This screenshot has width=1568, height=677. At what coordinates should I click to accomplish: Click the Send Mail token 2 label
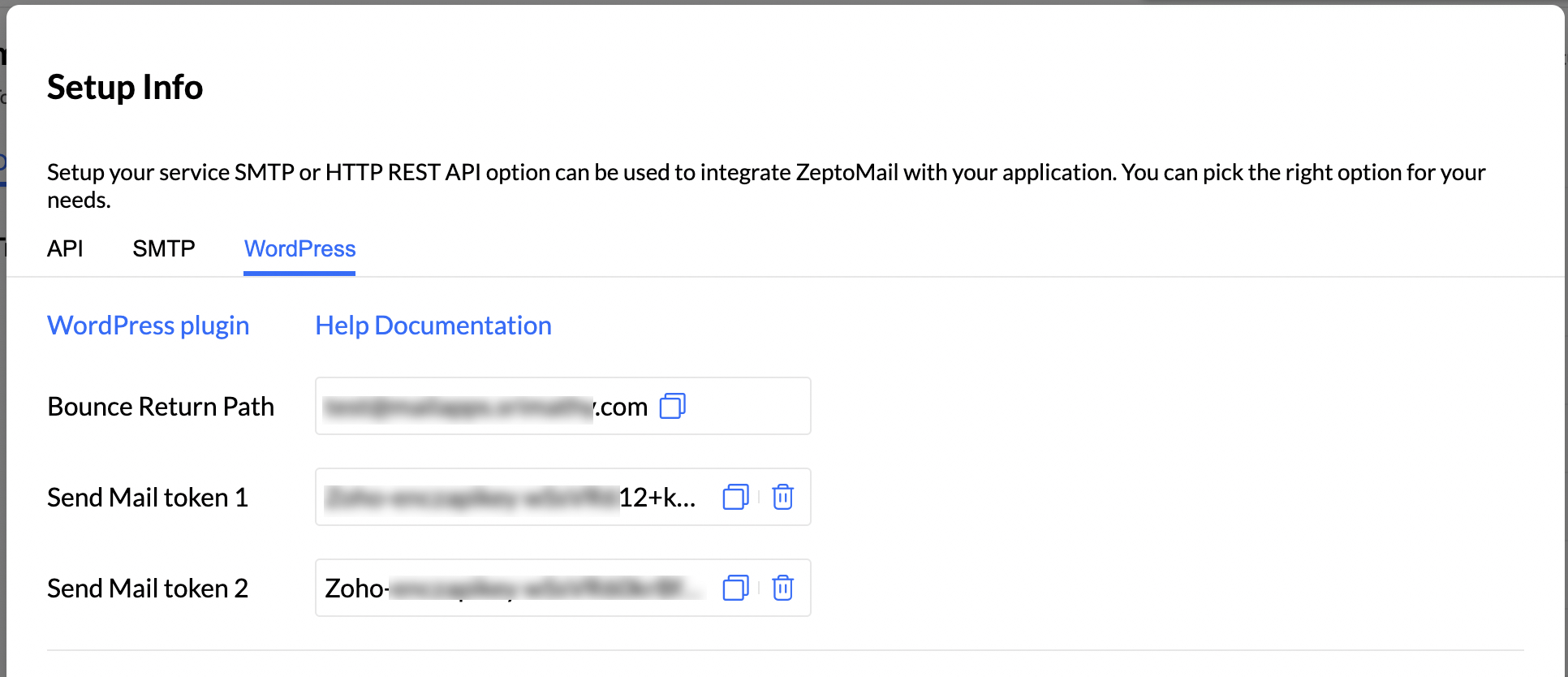[148, 588]
